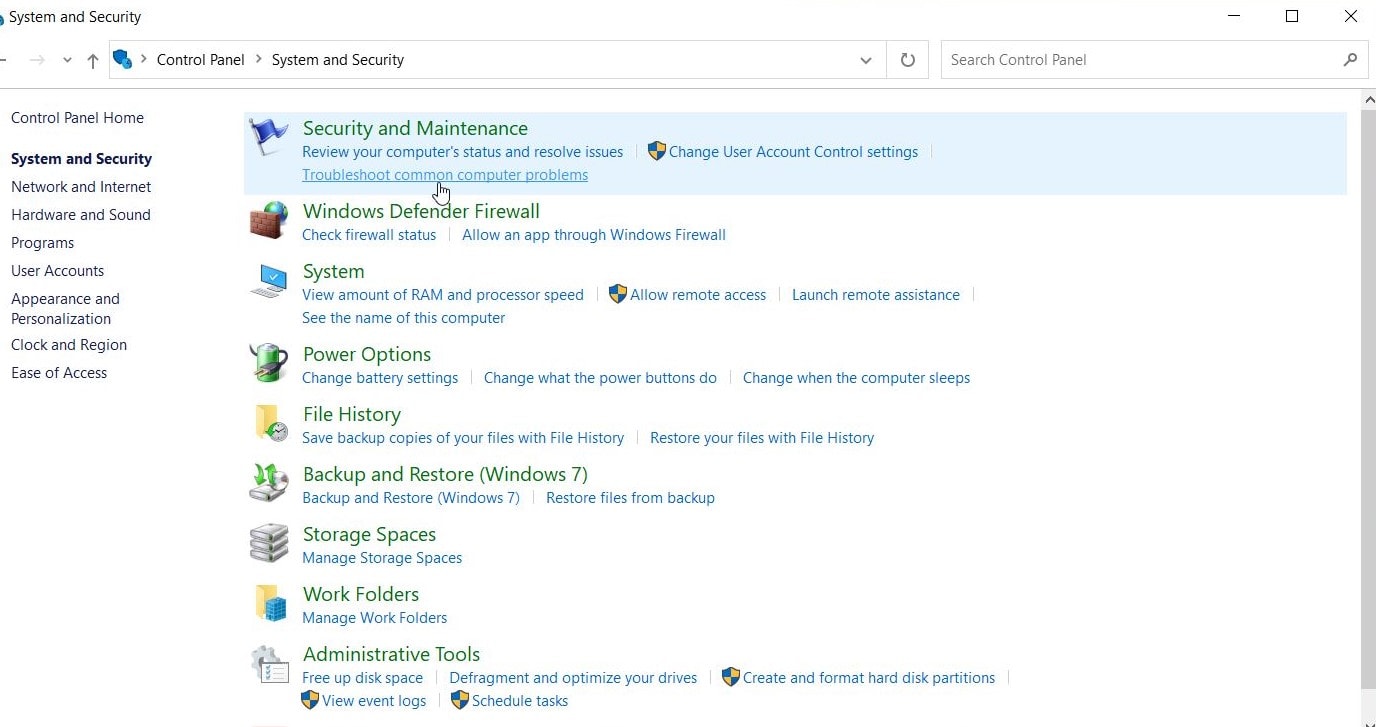Click Defragment and optimize your drives
This screenshot has height=727, width=1376.
pyautogui.click(x=573, y=678)
